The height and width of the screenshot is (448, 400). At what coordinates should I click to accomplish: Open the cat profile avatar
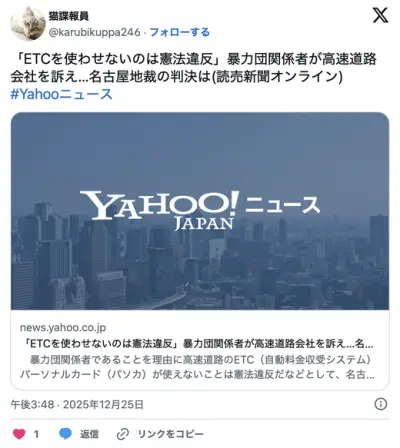[28, 24]
